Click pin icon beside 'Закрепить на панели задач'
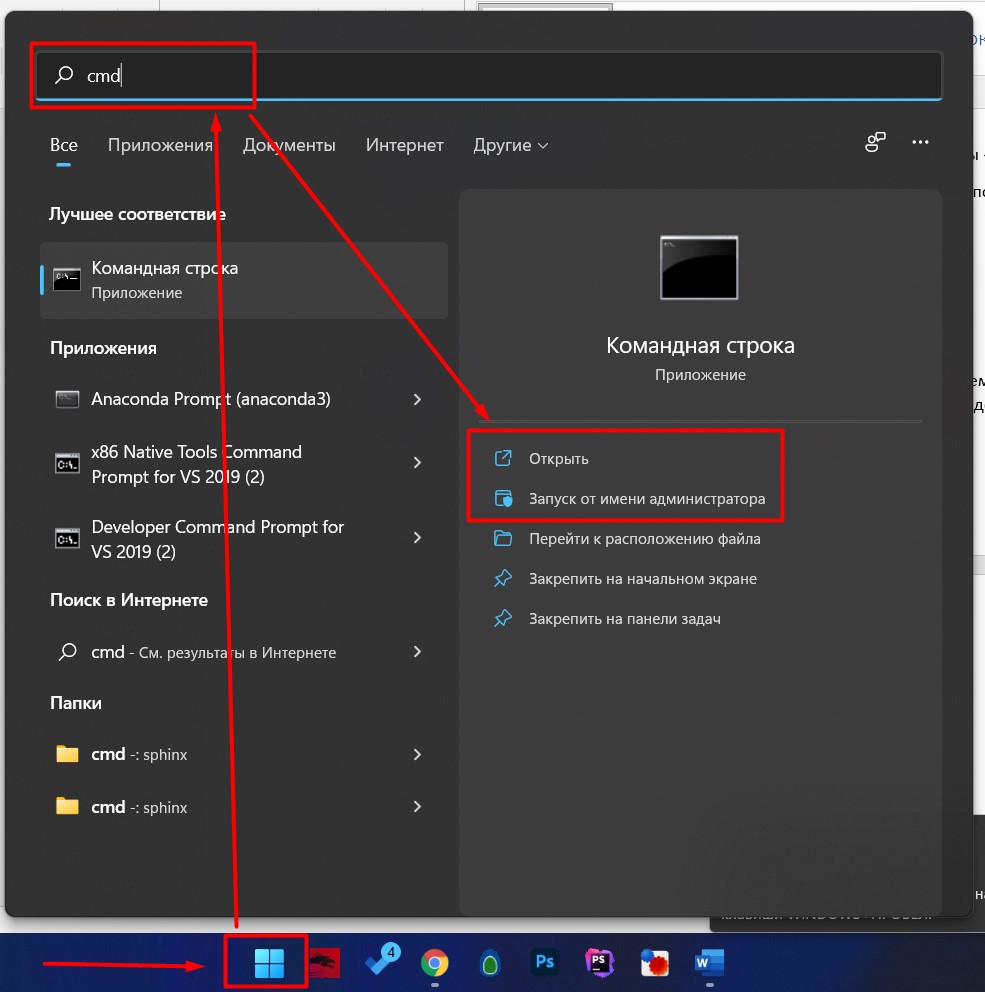The height and width of the screenshot is (992, 985). tap(503, 618)
